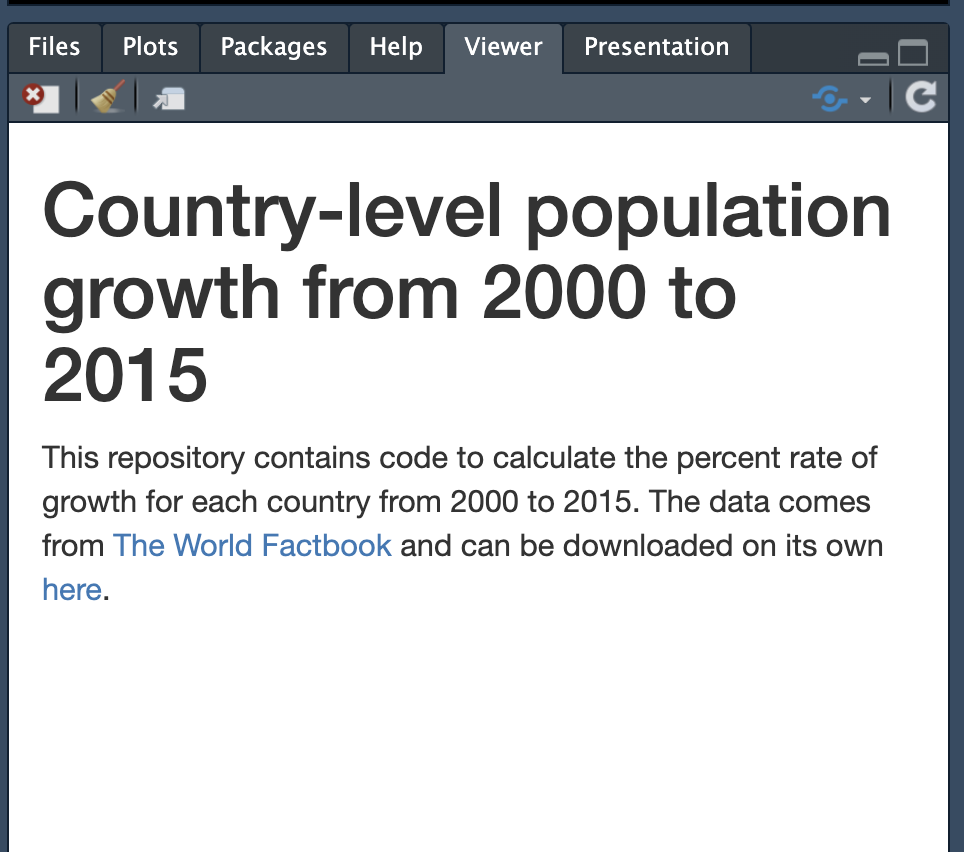Open the Plots tab

[x=150, y=47]
